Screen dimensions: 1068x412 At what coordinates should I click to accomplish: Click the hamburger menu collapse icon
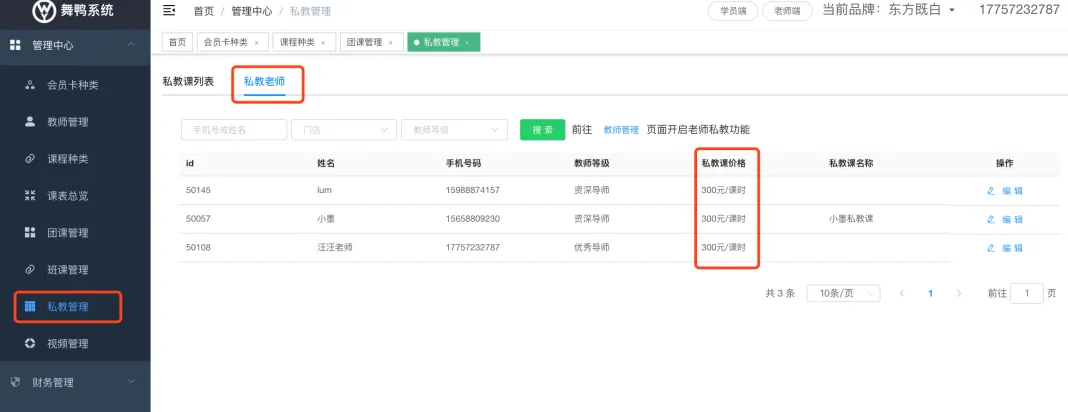click(169, 11)
